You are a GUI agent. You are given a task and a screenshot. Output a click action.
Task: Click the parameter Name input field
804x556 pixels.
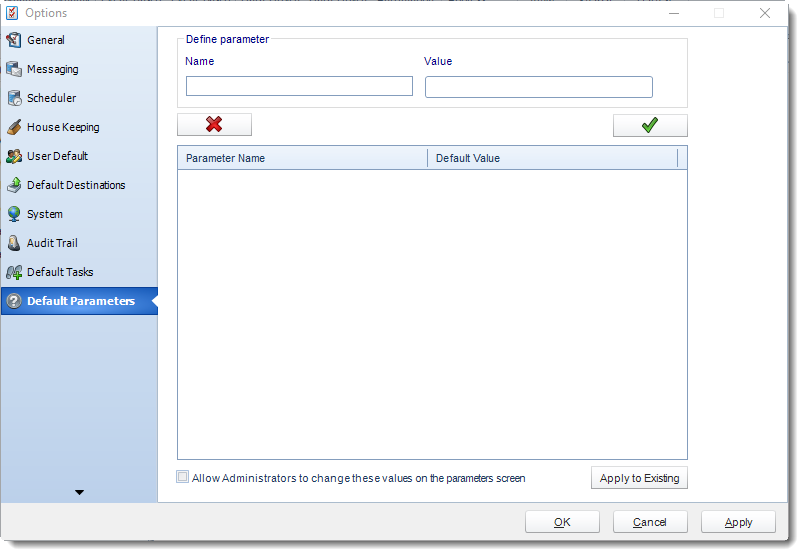[x=299, y=86]
